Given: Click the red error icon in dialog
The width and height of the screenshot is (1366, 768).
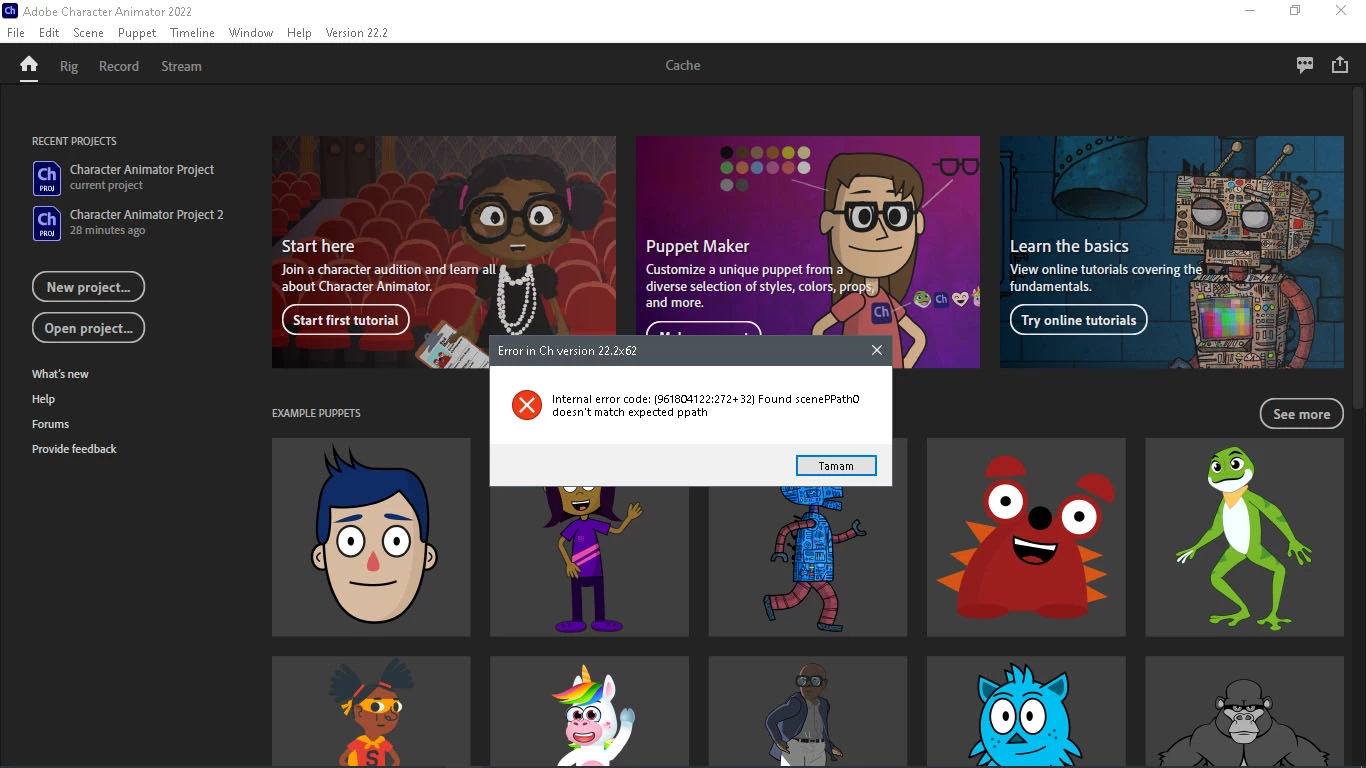Looking at the screenshot, I should click(x=526, y=405).
